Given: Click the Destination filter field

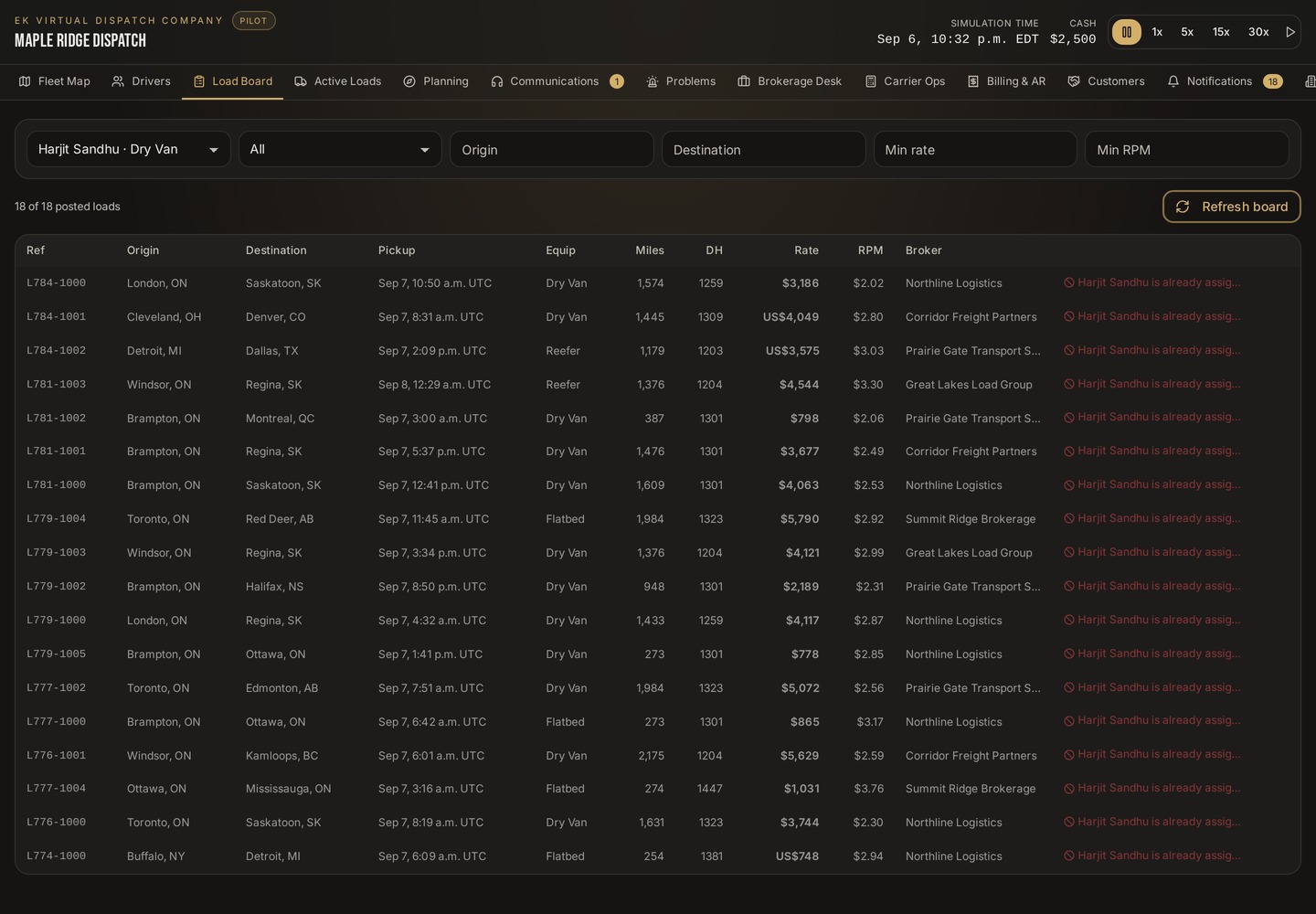Looking at the screenshot, I should (763, 149).
